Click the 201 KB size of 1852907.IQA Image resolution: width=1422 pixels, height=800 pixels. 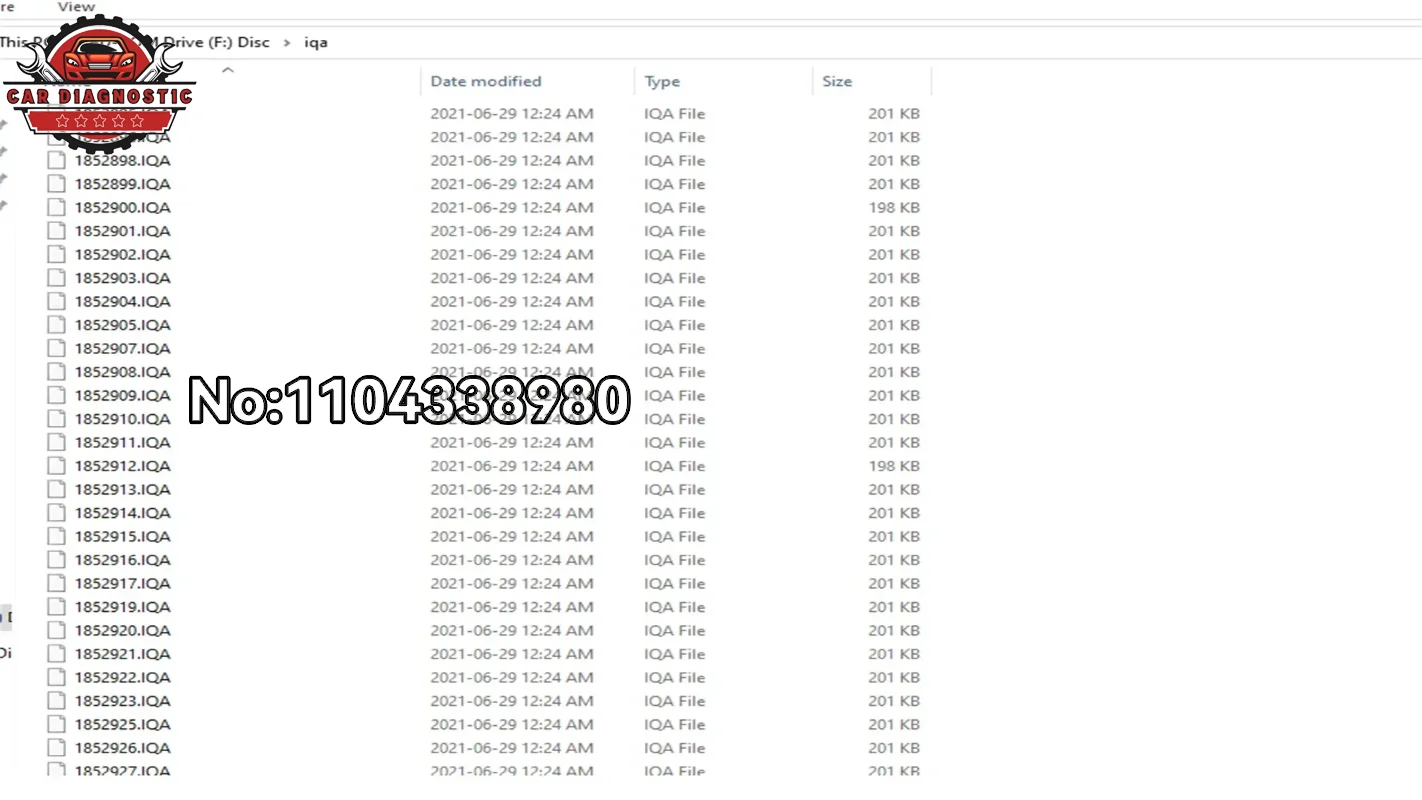tap(894, 348)
